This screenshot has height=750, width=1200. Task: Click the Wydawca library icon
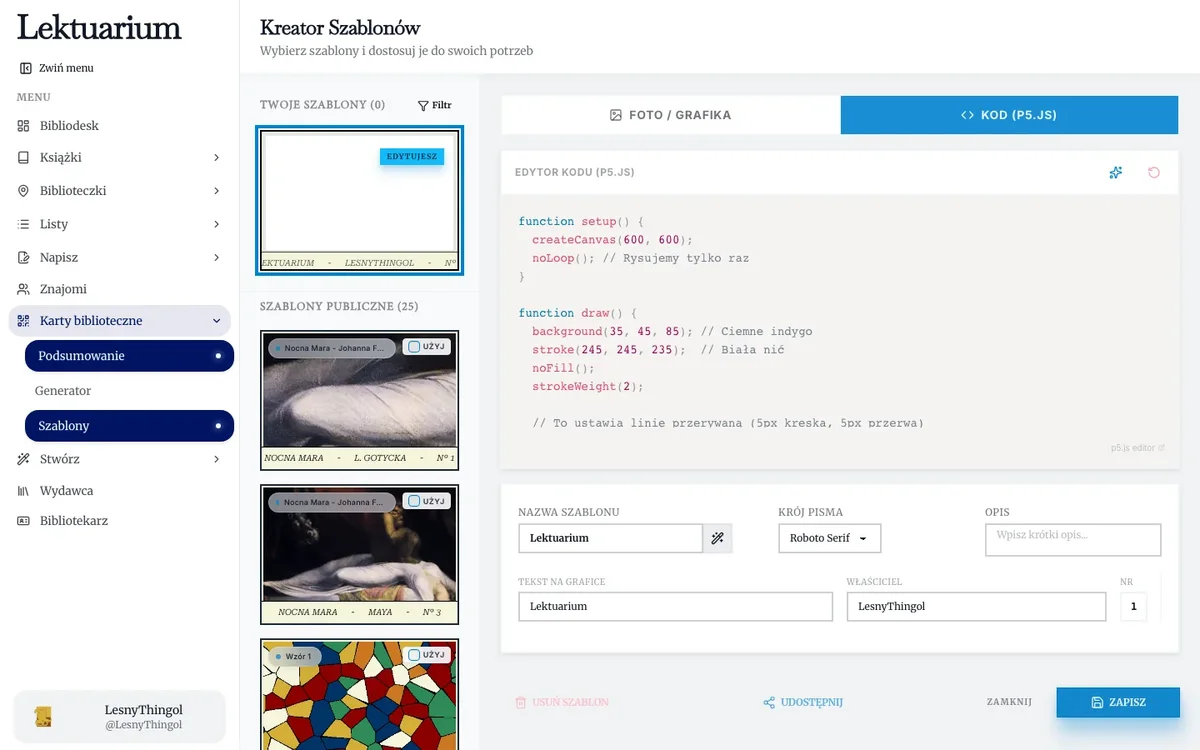pyautogui.click(x=24, y=491)
